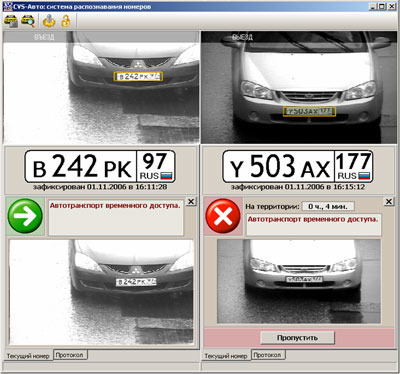Image resolution: width=400 pixels, height=374 pixels.
Task: Click the red cross denied icon
Action: 223,216
